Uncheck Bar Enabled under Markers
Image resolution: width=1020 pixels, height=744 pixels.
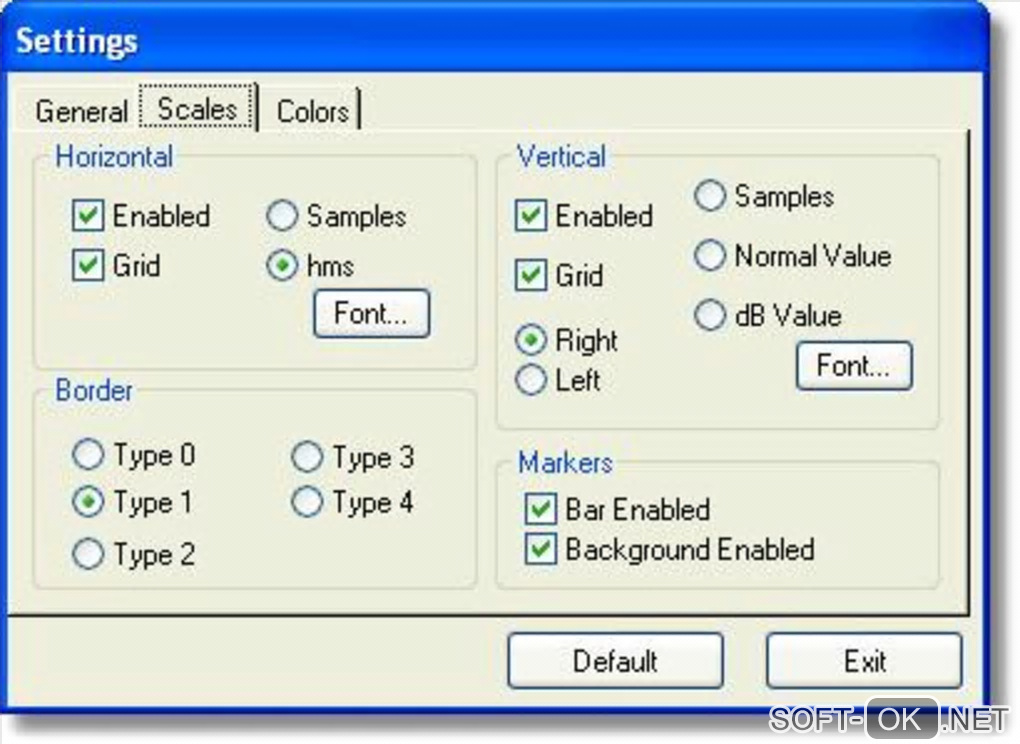(x=541, y=509)
